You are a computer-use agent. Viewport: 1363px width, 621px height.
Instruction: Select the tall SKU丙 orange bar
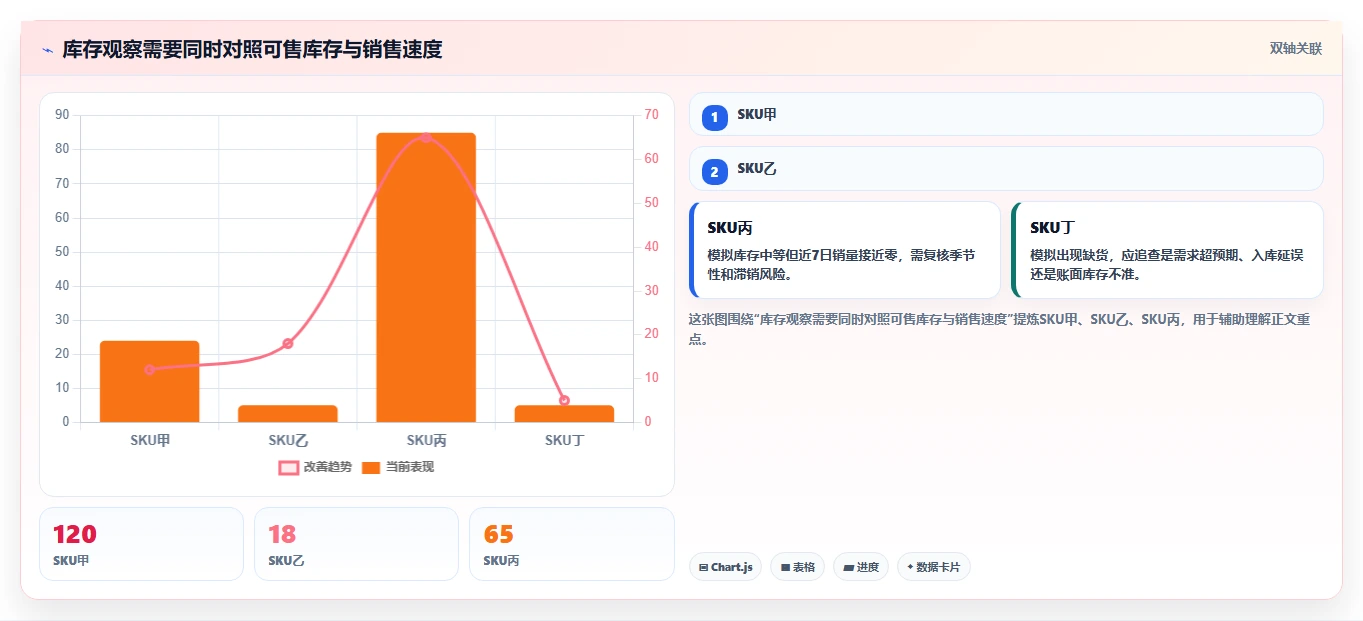point(426,277)
